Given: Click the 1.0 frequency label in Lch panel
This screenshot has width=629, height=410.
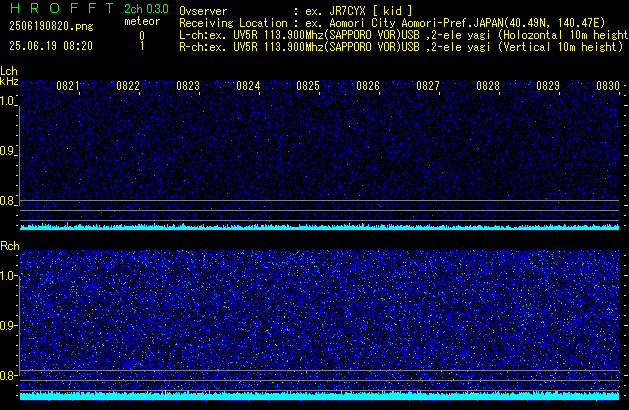Looking at the screenshot, I should point(7,101).
